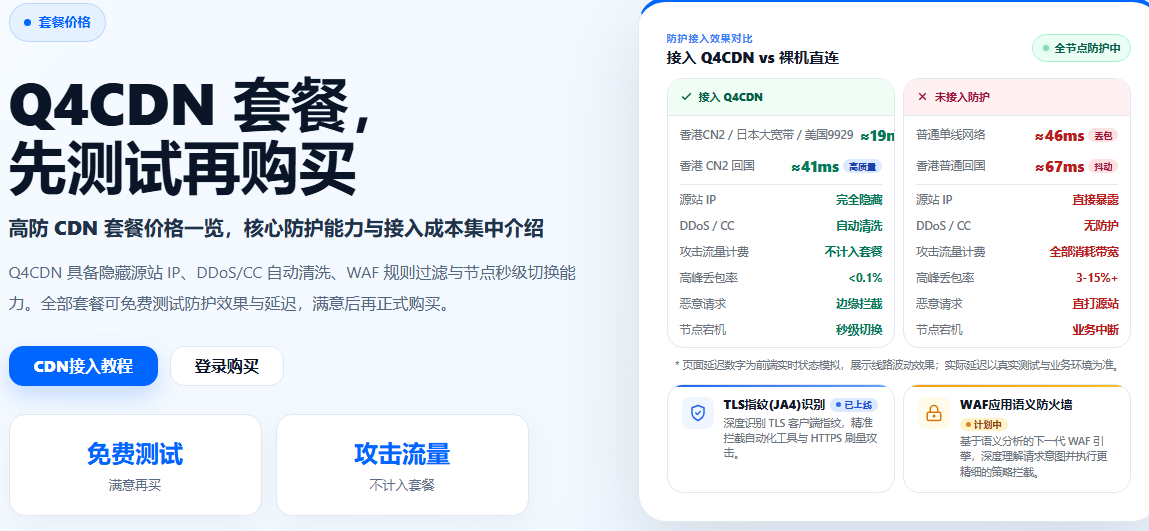Select the 攻击流量 card
The image size is (1149, 531).
pyautogui.click(x=402, y=465)
